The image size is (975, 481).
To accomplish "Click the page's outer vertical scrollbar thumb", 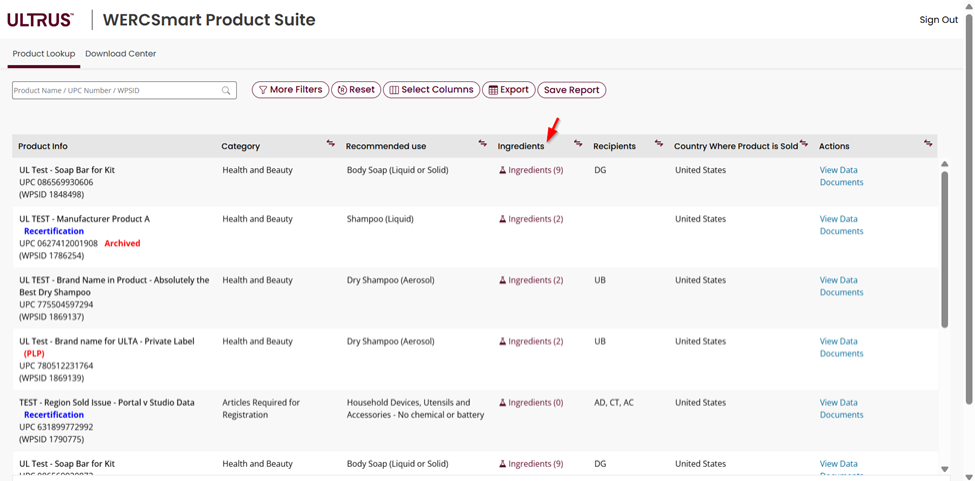I will pyautogui.click(x=969, y=208).
